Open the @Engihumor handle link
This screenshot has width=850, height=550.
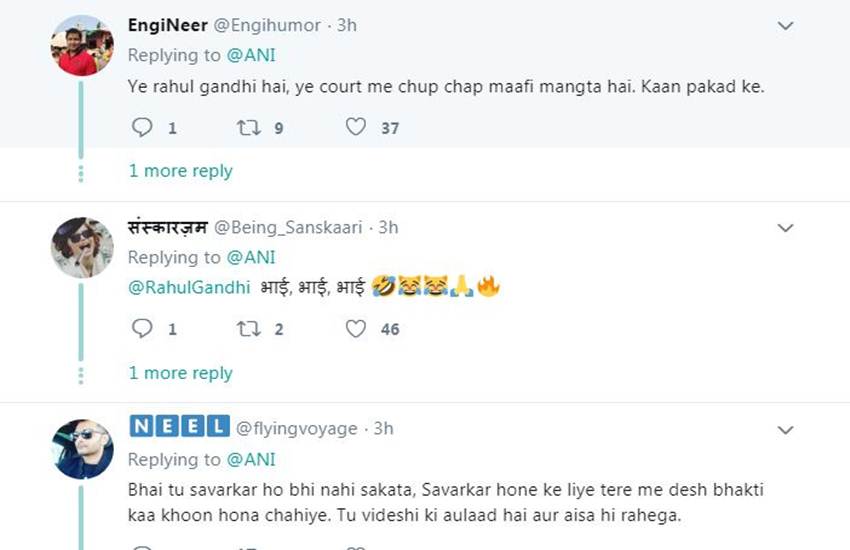264,25
